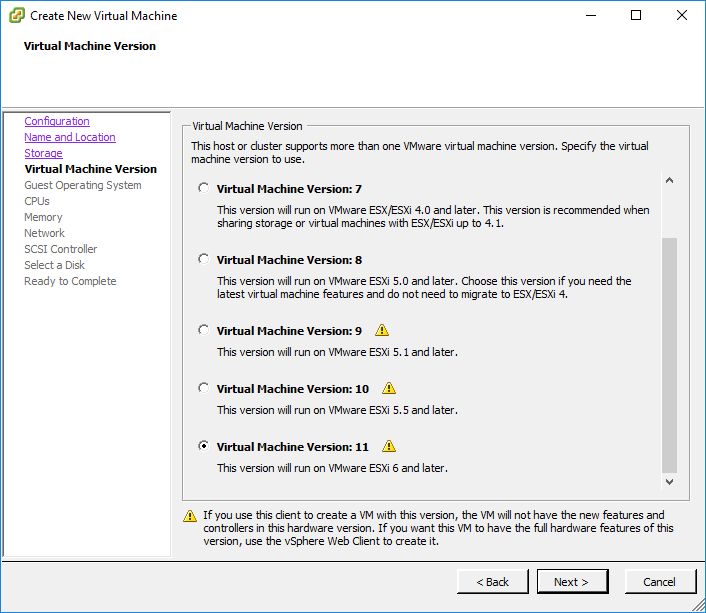Click Select a Disk step in sidebar
The image size is (706, 613).
[54, 265]
